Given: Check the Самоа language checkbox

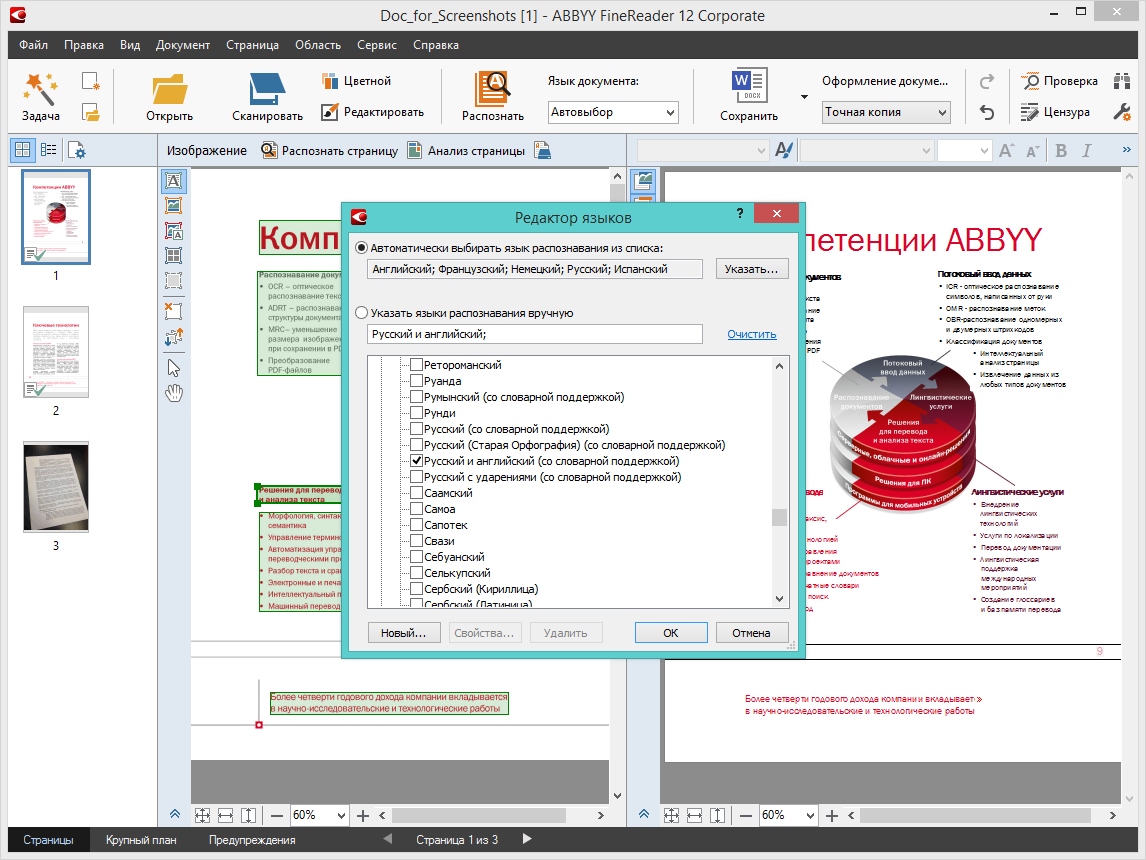Looking at the screenshot, I should [x=417, y=509].
